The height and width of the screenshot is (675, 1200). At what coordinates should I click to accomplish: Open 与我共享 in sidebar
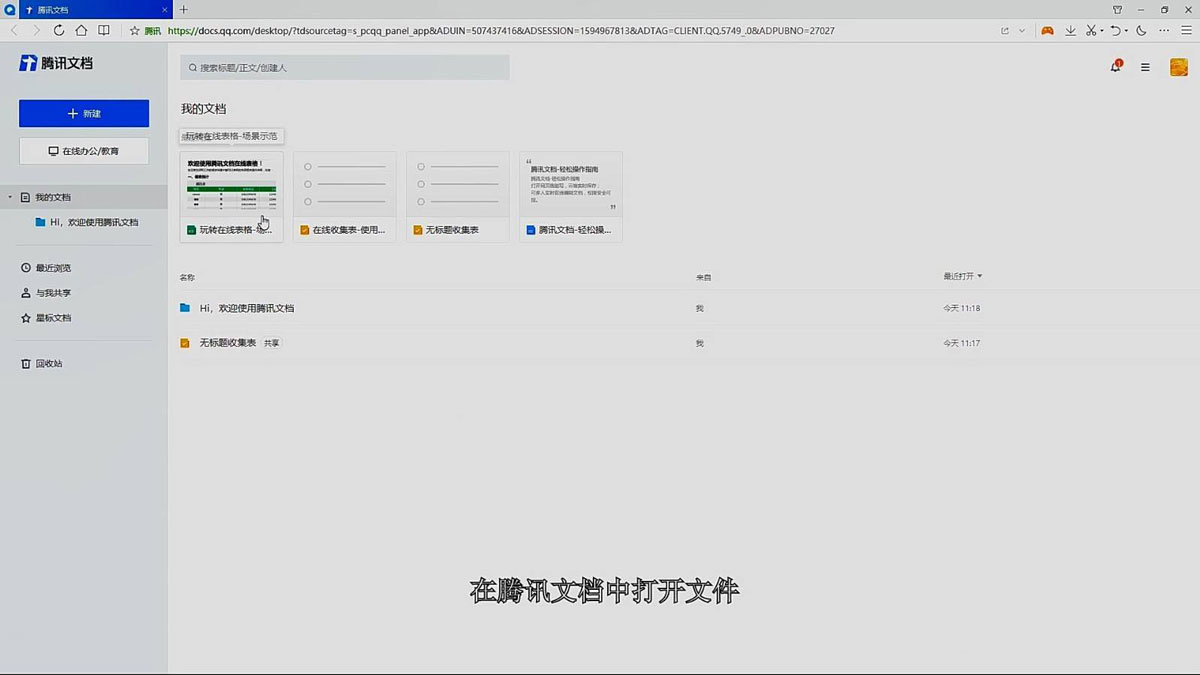[53, 293]
